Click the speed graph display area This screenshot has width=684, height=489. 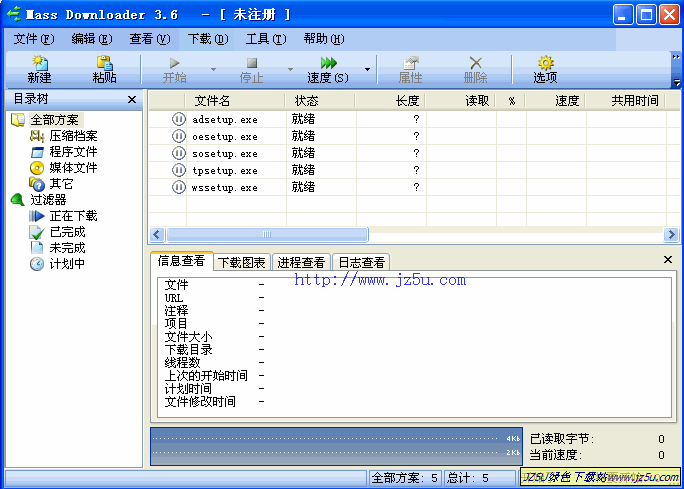pyautogui.click(x=336, y=446)
